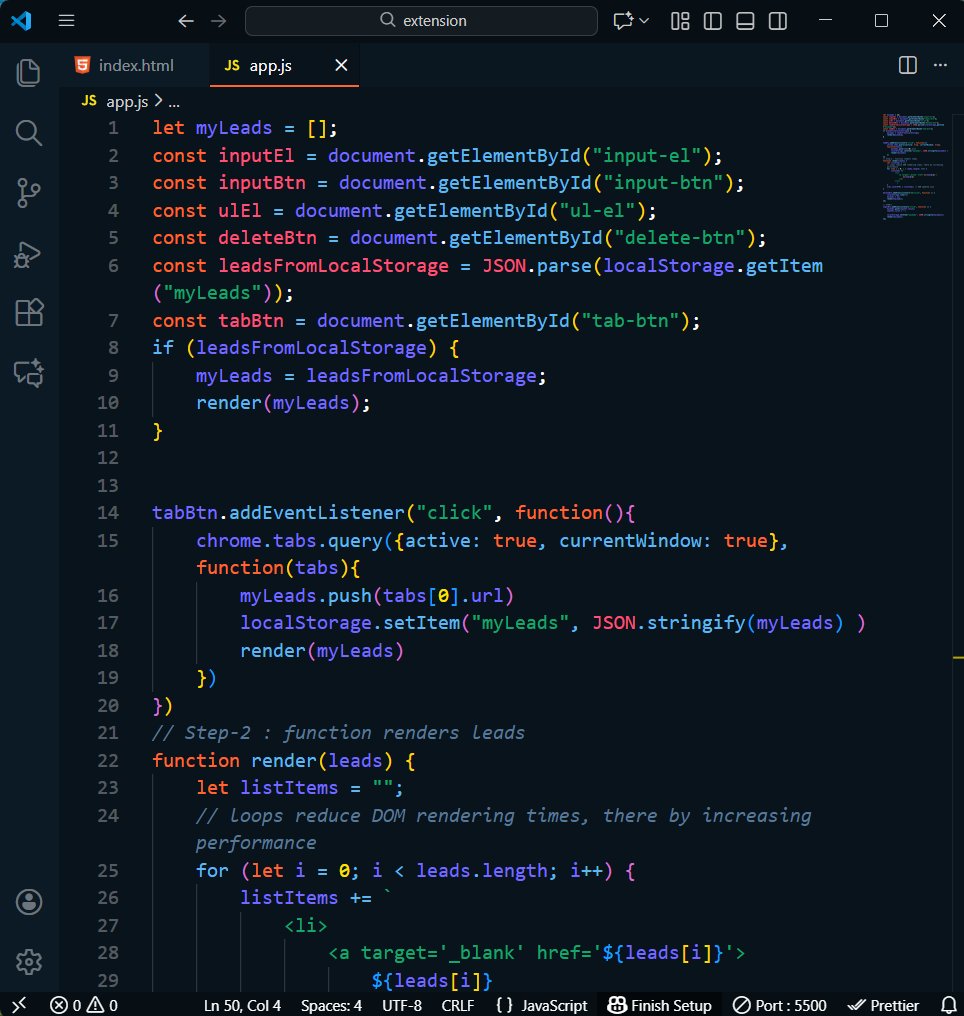Click the extension command center search box
The image size is (964, 1016).
tap(421, 21)
